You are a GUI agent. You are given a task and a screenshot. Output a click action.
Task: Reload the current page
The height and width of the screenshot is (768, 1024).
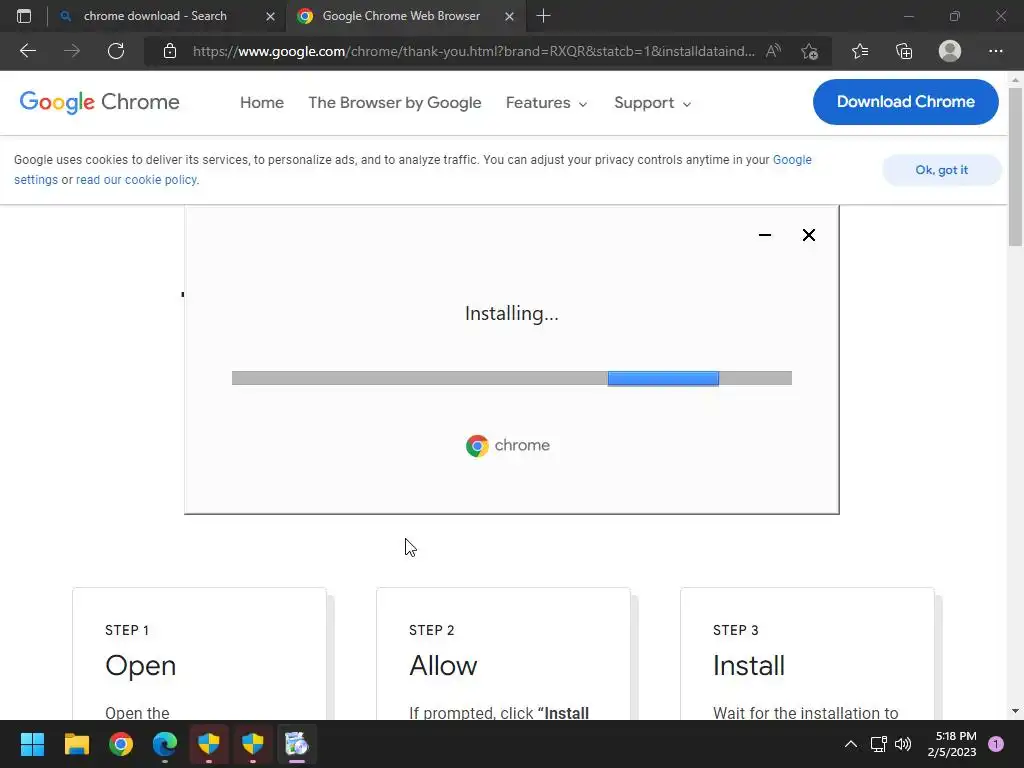(116, 51)
